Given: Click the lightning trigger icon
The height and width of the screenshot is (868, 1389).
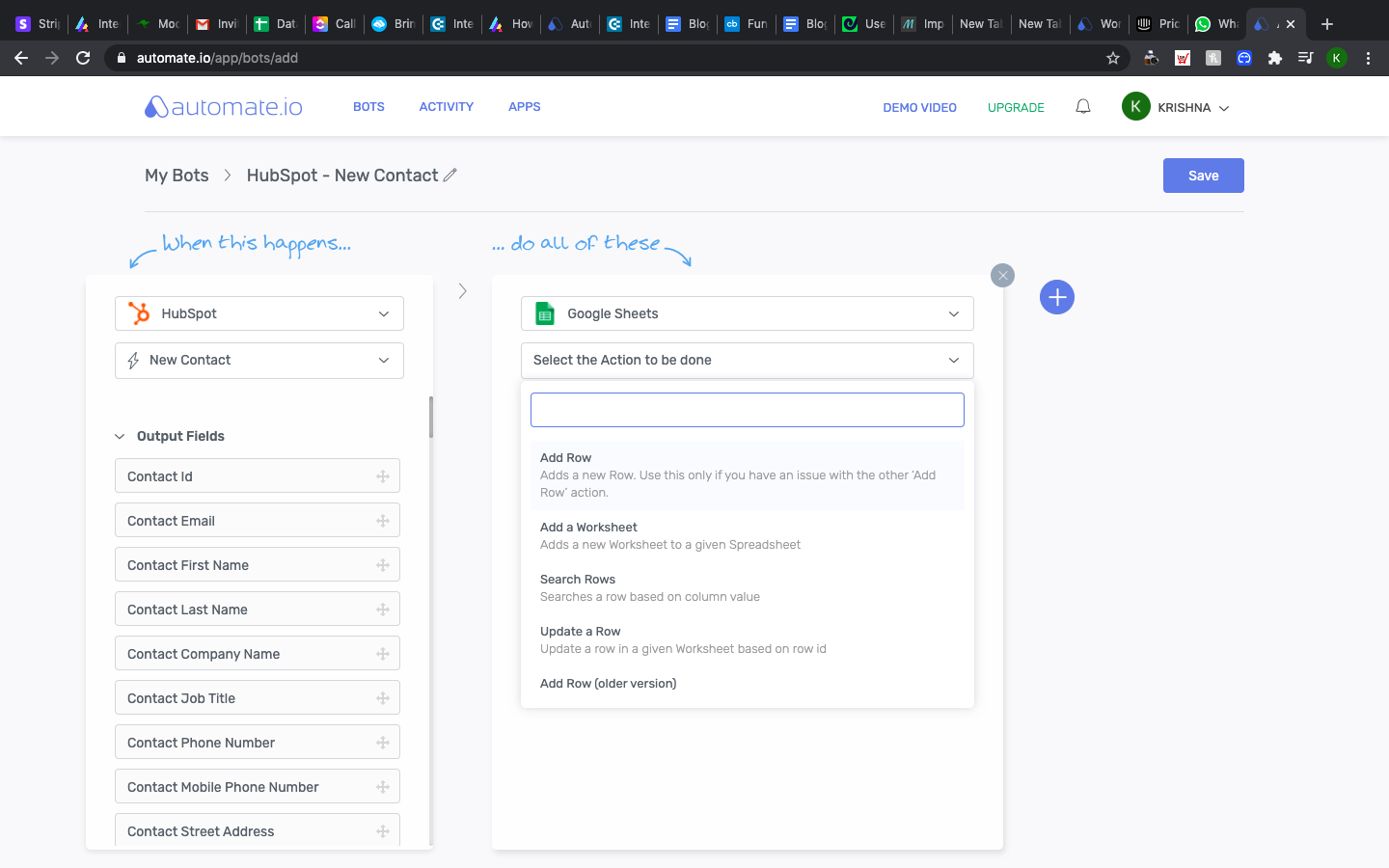Looking at the screenshot, I should 133,361.
